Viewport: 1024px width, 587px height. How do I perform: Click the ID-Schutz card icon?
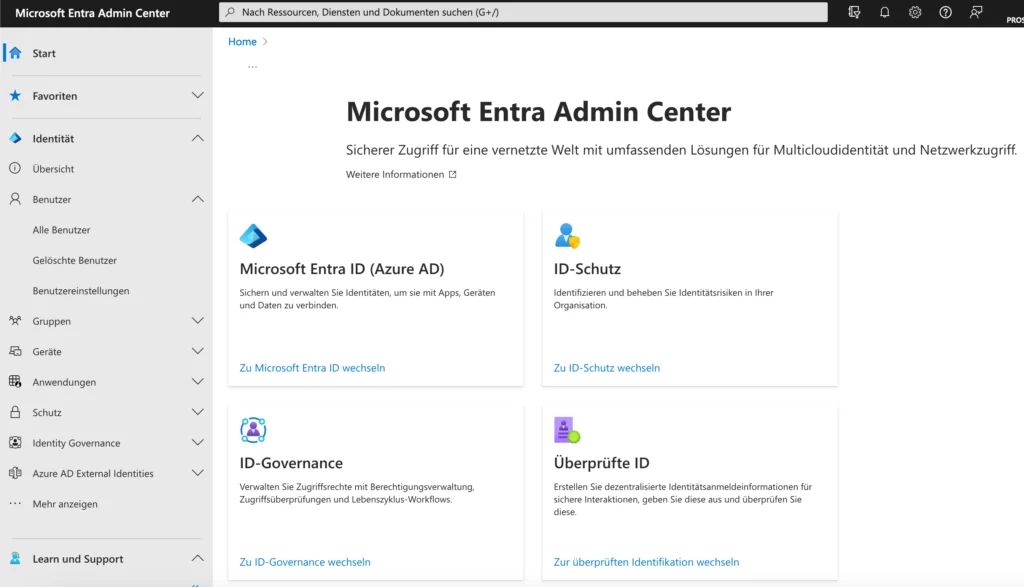(x=567, y=236)
